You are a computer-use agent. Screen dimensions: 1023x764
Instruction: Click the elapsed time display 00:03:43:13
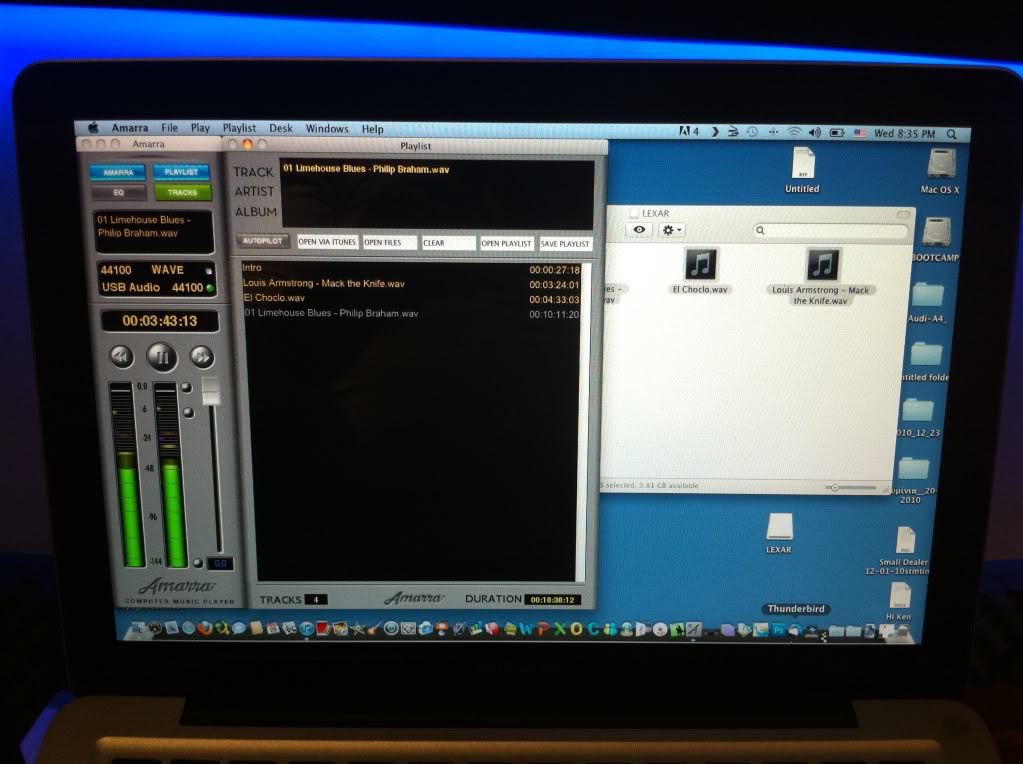160,321
